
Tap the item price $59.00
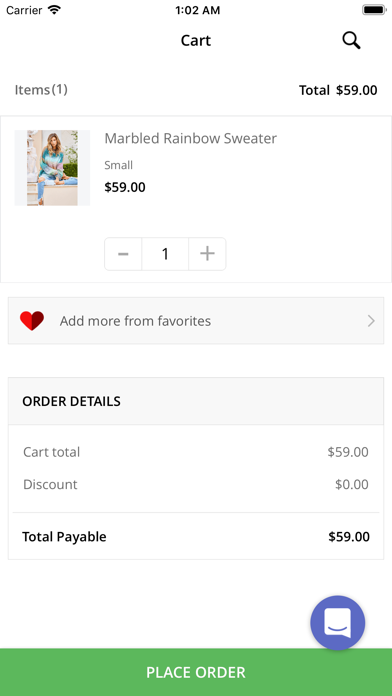pyautogui.click(x=125, y=187)
